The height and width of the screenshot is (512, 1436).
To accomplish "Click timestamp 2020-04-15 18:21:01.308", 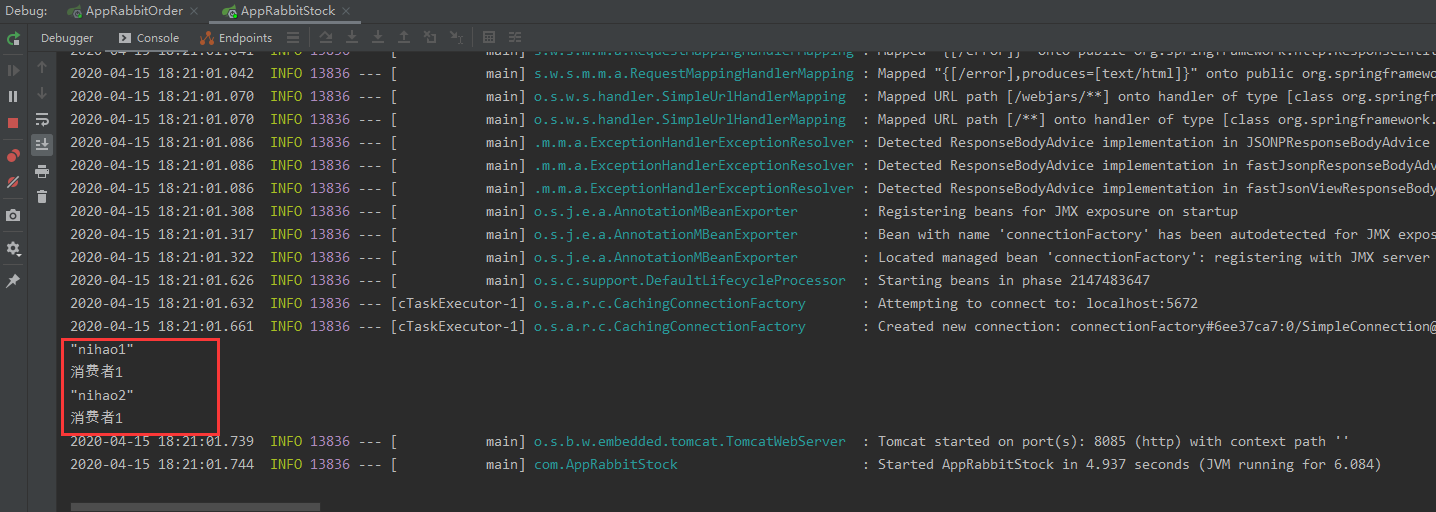I will (162, 211).
